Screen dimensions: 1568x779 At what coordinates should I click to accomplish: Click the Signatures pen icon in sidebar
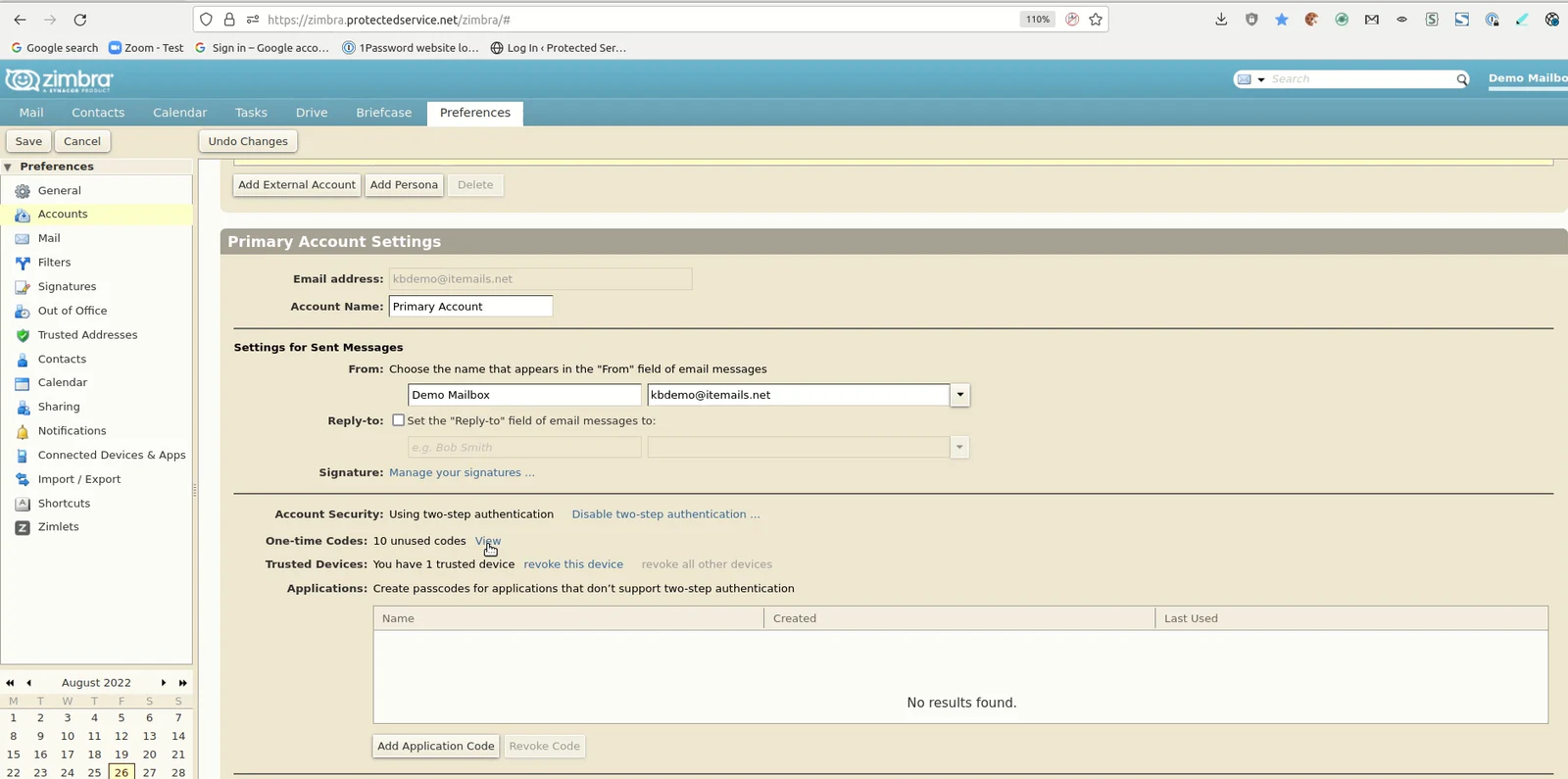tap(23, 287)
